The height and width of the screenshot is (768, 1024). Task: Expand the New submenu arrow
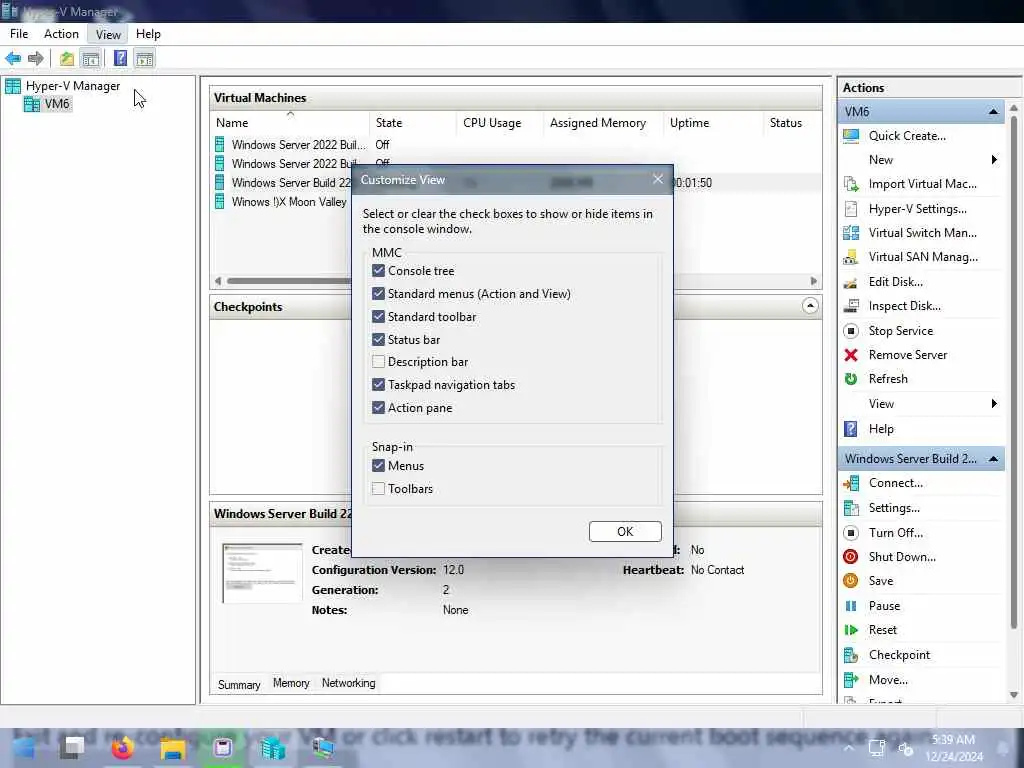point(994,160)
